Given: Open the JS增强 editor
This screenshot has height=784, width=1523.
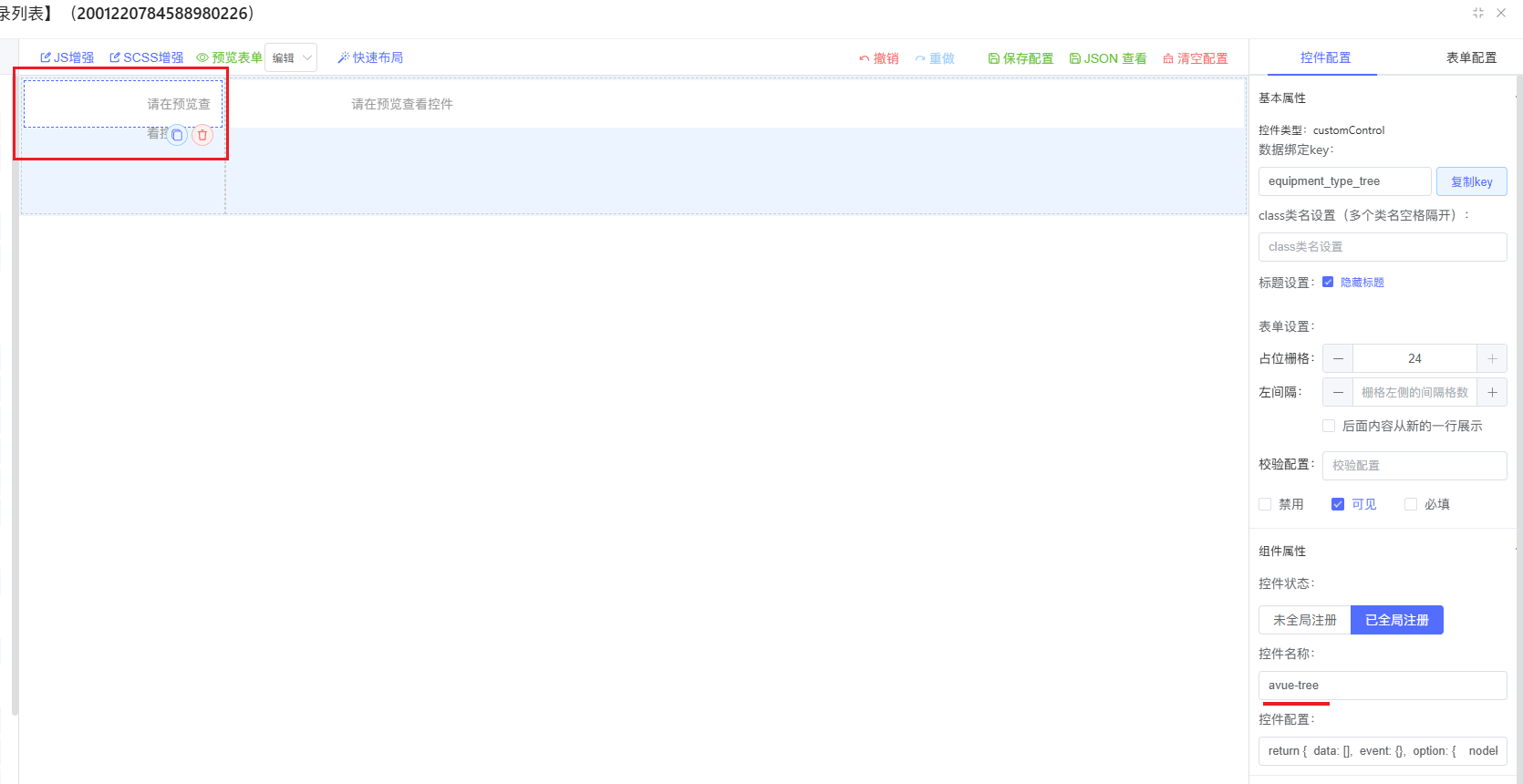Looking at the screenshot, I should (x=67, y=57).
